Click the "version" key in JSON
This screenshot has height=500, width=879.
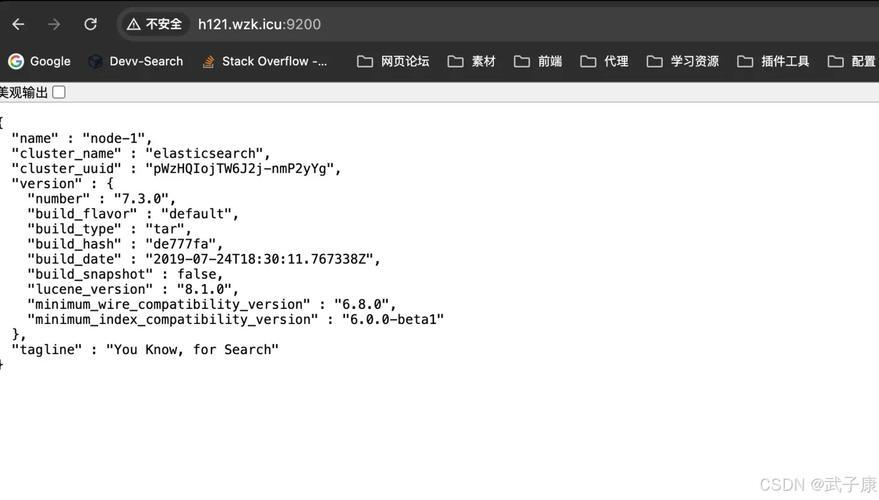[x=47, y=184]
